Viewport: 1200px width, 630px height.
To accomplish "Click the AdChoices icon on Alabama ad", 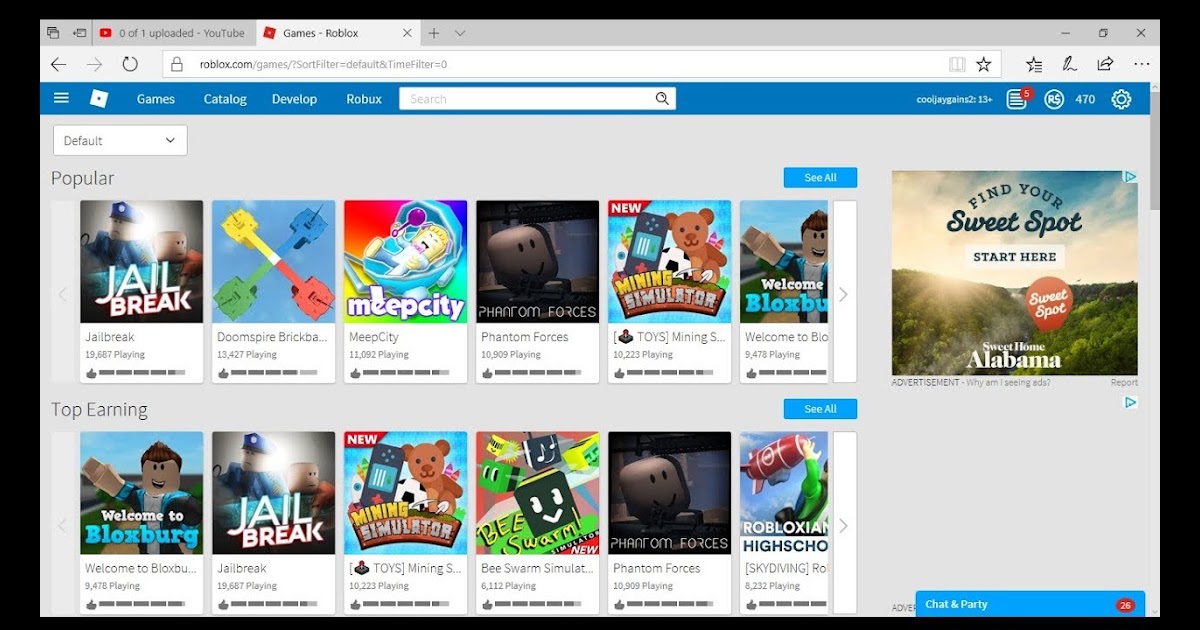I will click(1130, 177).
